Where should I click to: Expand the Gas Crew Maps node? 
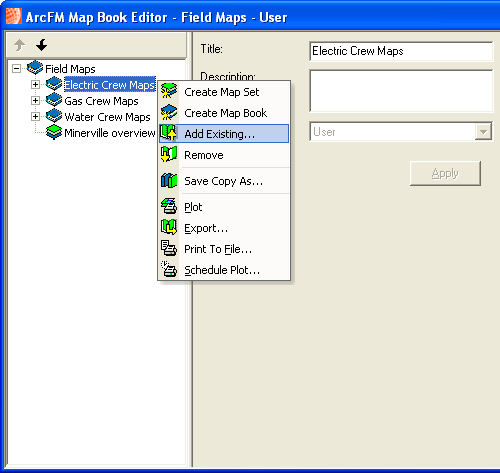pyautogui.click(x=35, y=101)
